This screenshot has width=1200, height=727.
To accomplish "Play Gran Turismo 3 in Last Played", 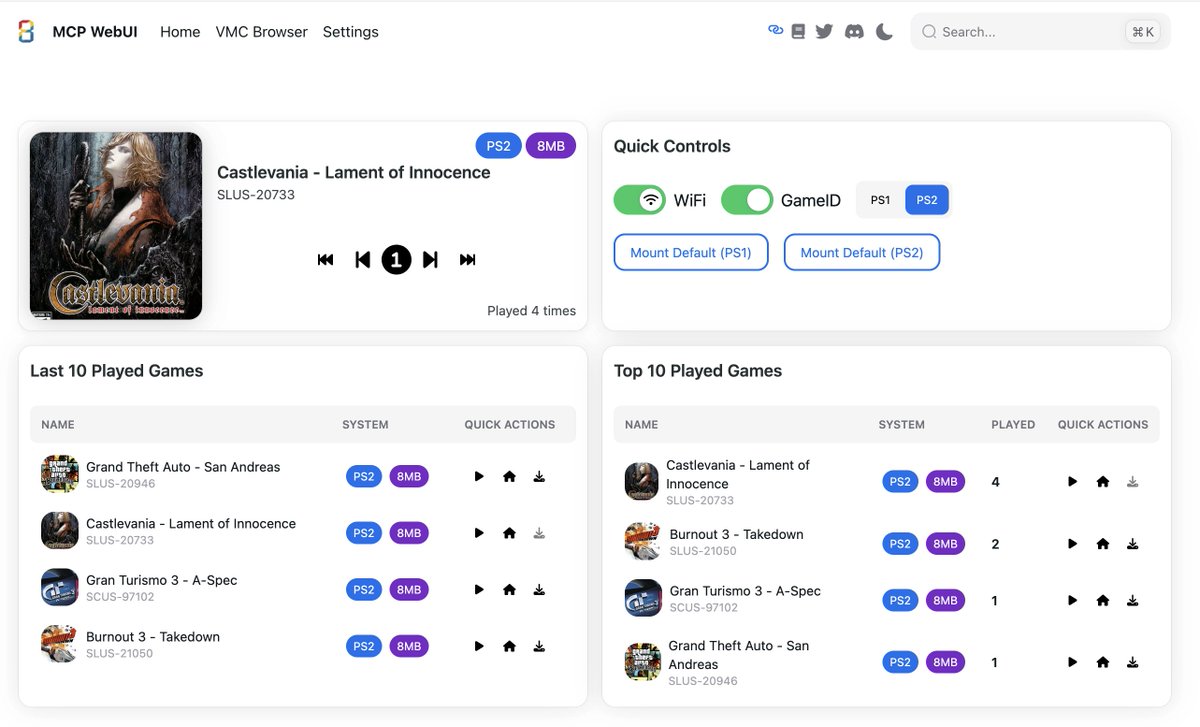I will click(479, 590).
